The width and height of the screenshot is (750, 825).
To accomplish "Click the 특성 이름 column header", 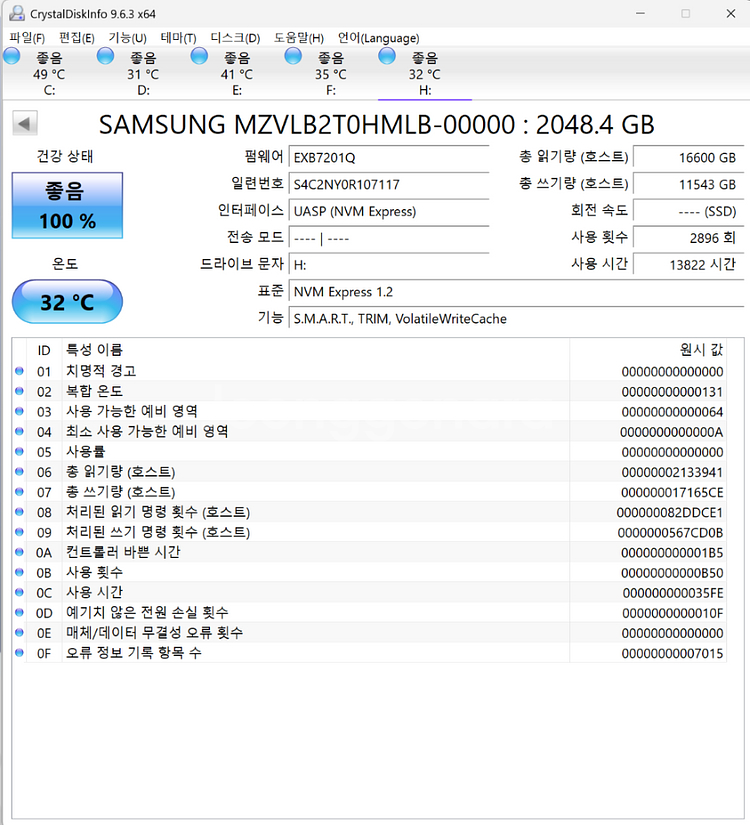I will 316,350.
